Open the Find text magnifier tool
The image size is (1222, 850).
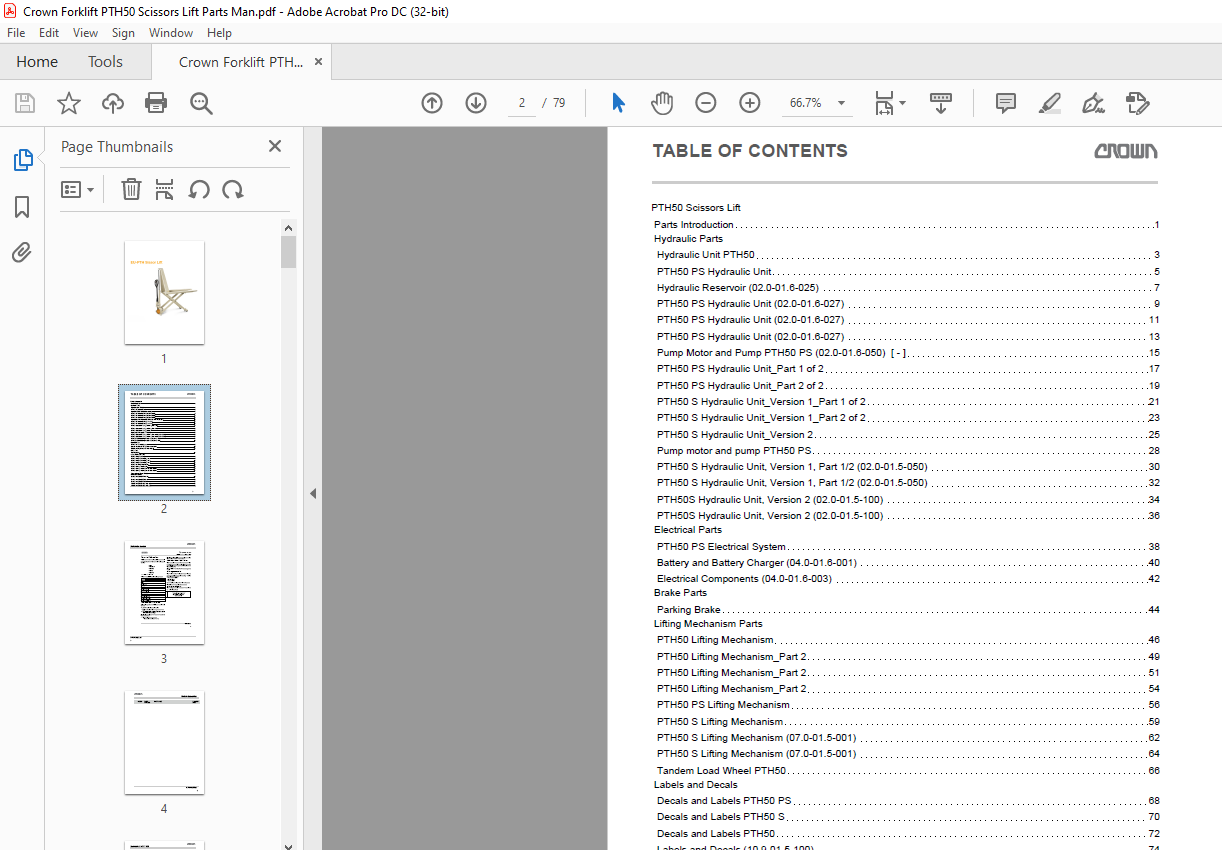point(201,103)
